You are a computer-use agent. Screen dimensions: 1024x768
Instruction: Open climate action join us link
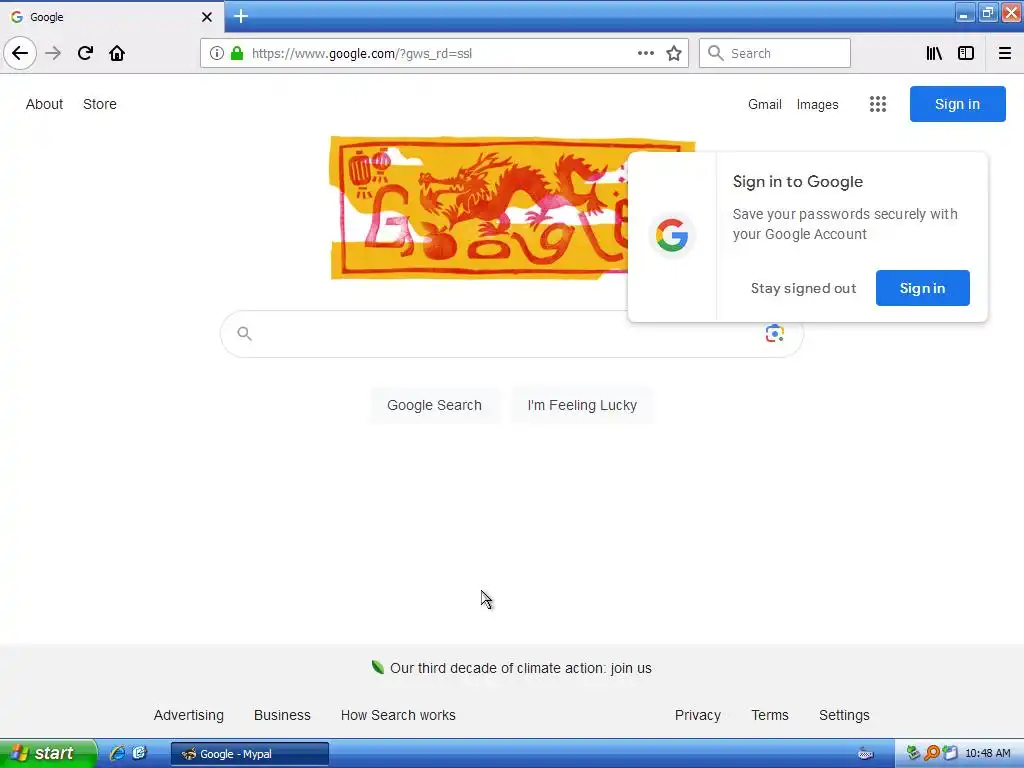tap(520, 668)
